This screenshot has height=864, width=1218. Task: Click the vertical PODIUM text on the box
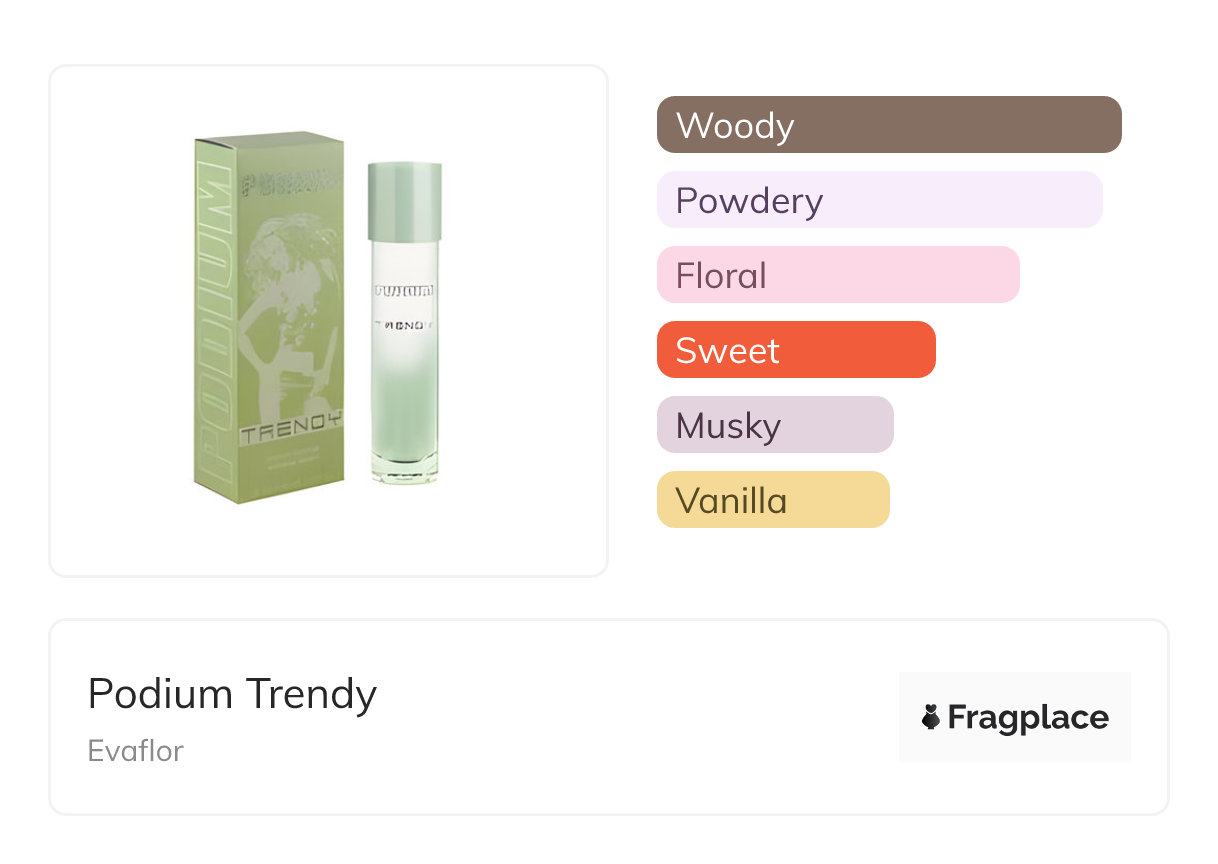click(212, 320)
